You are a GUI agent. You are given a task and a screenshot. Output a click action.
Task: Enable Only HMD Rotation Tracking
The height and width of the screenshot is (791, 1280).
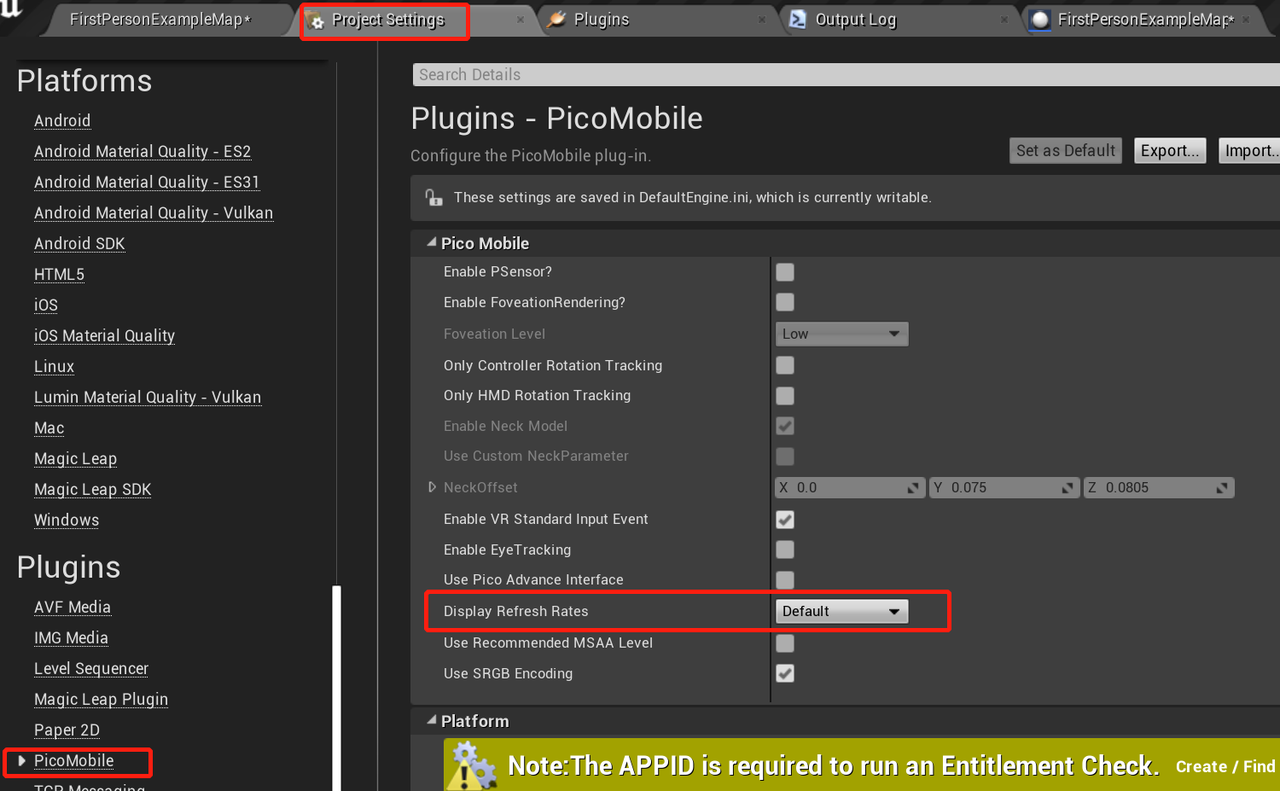click(785, 395)
